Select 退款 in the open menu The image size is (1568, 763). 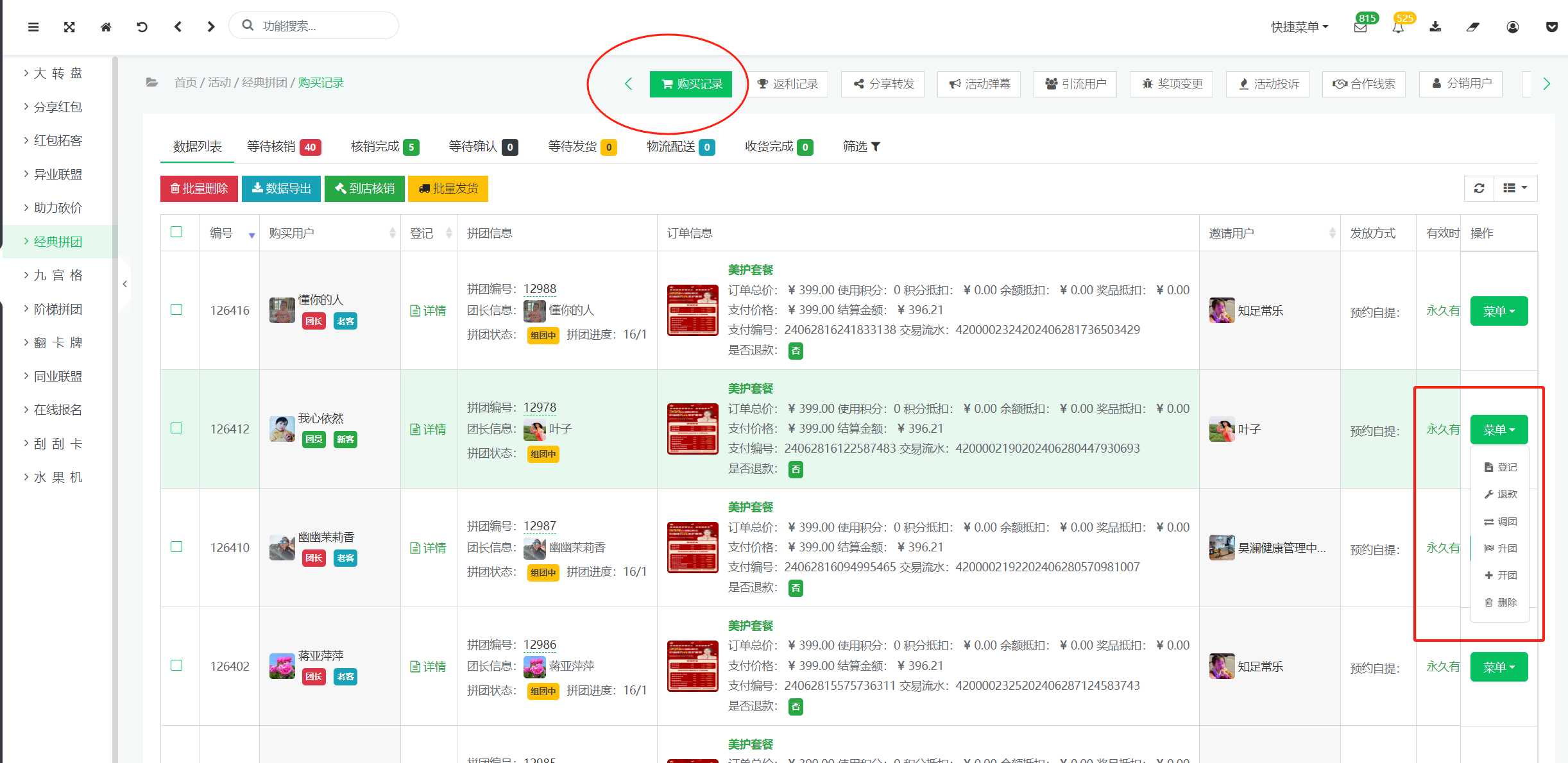1500,494
